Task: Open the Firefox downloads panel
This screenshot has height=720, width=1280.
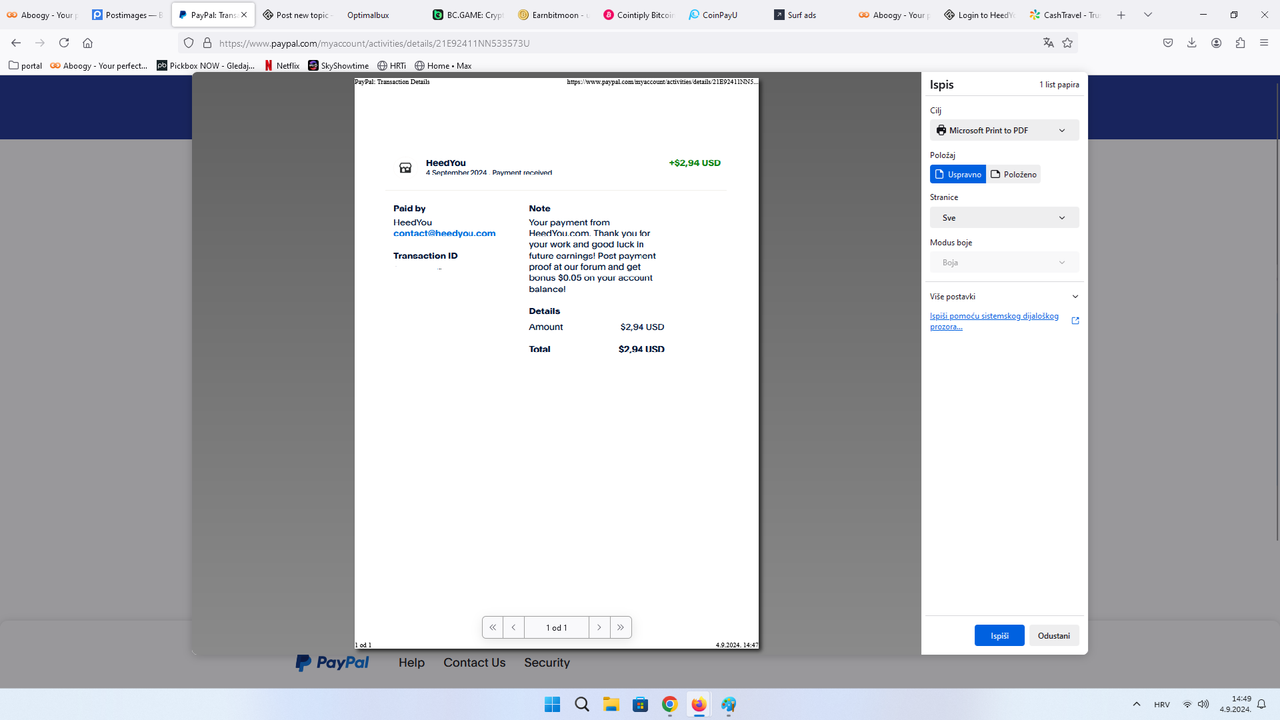Action: (1192, 43)
